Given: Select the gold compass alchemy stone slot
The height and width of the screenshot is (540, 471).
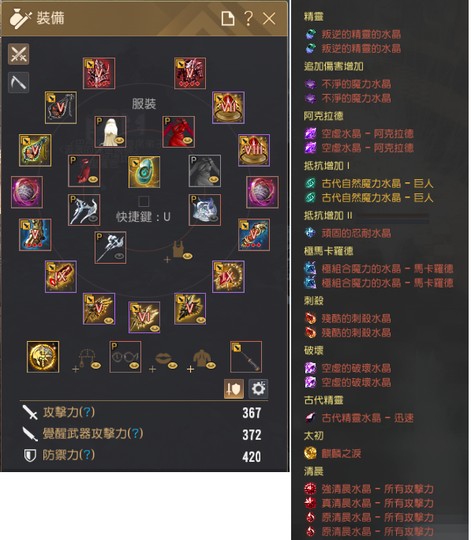Looking at the screenshot, I should tap(43, 357).
